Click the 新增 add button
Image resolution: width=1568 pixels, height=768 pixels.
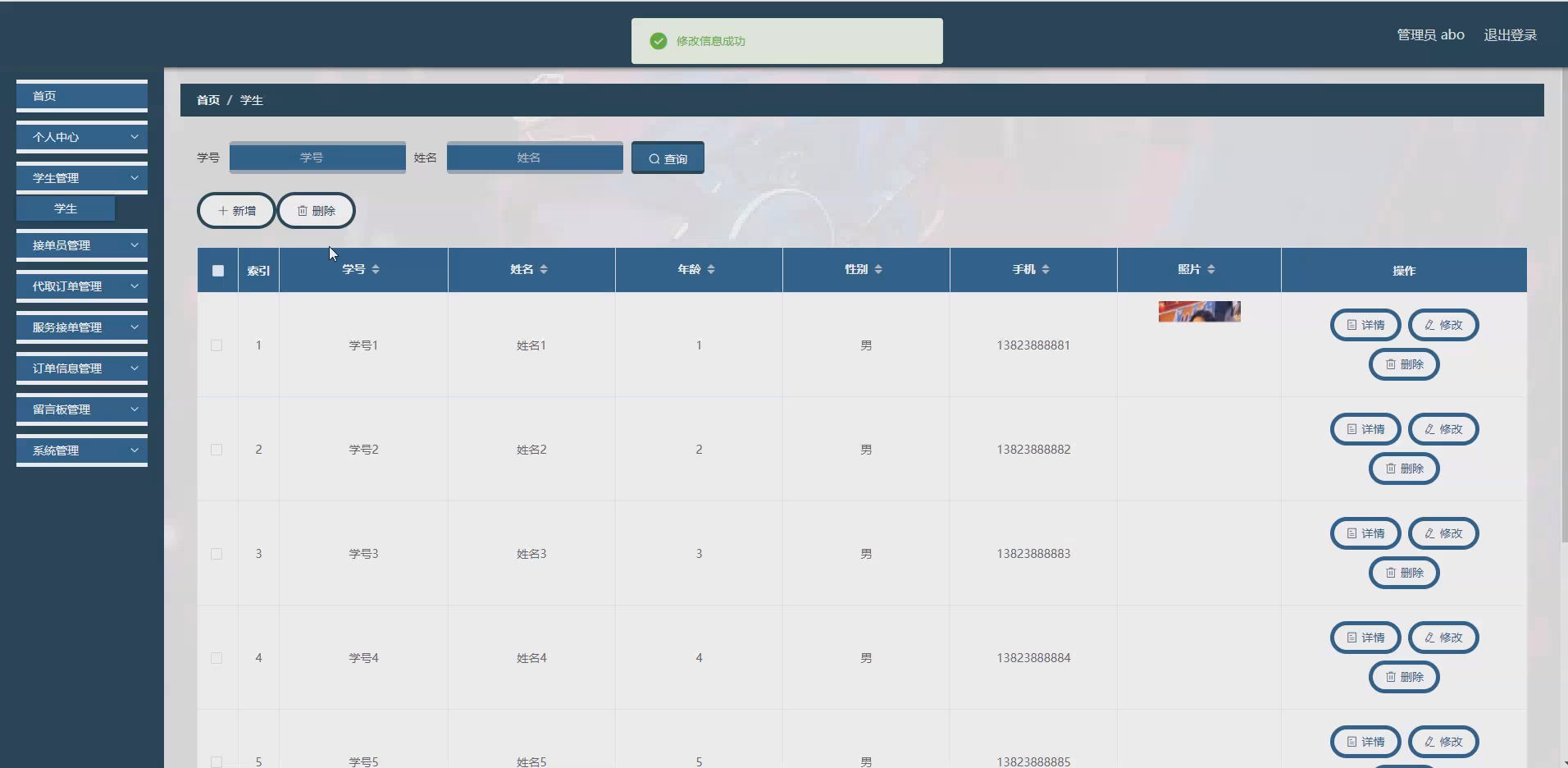[x=236, y=211]
